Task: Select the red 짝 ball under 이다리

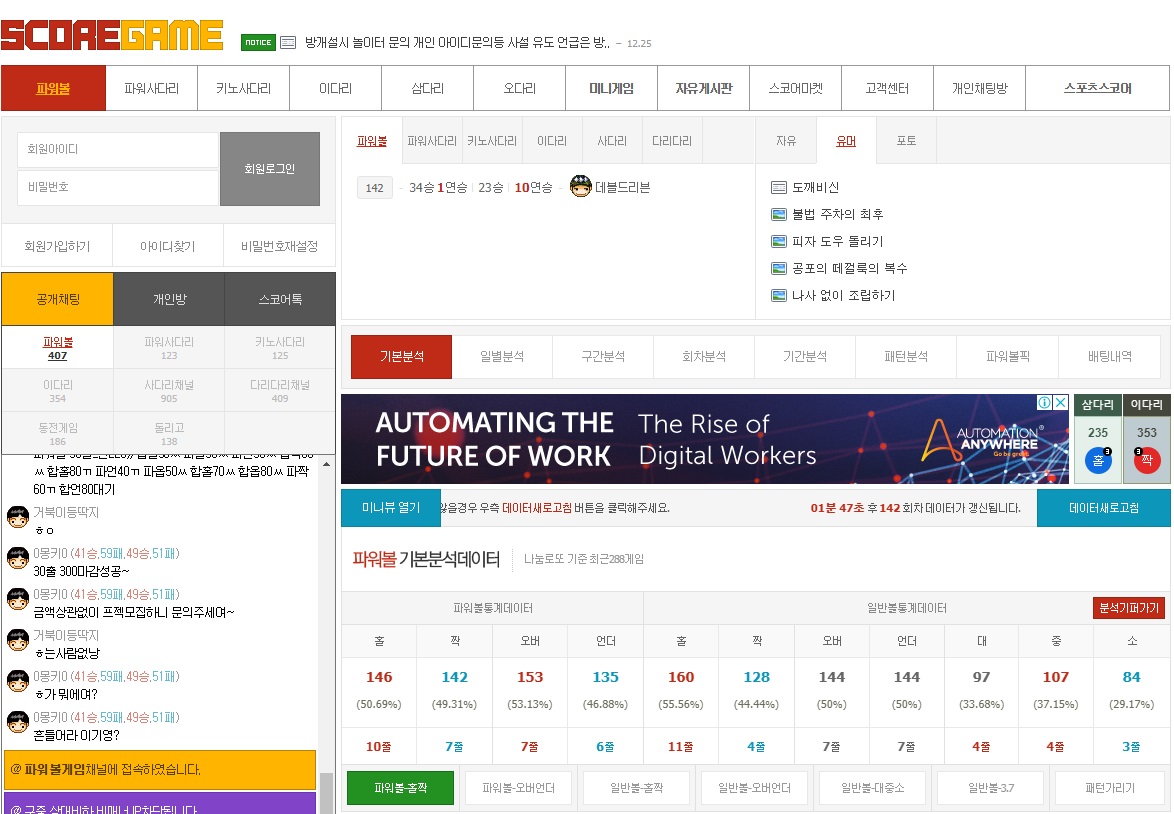Action: 1146,460
